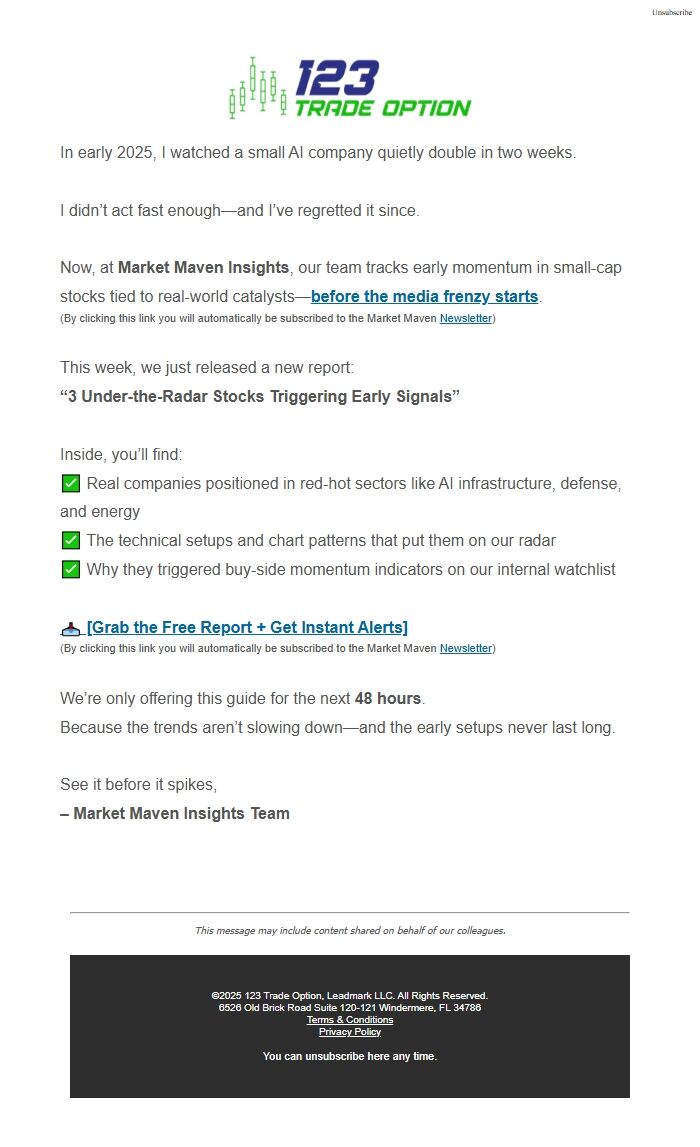Click the inbox tray icon beside Grab the Free Report
This screenshot has width=700, height=1147.
click(70, 629)
